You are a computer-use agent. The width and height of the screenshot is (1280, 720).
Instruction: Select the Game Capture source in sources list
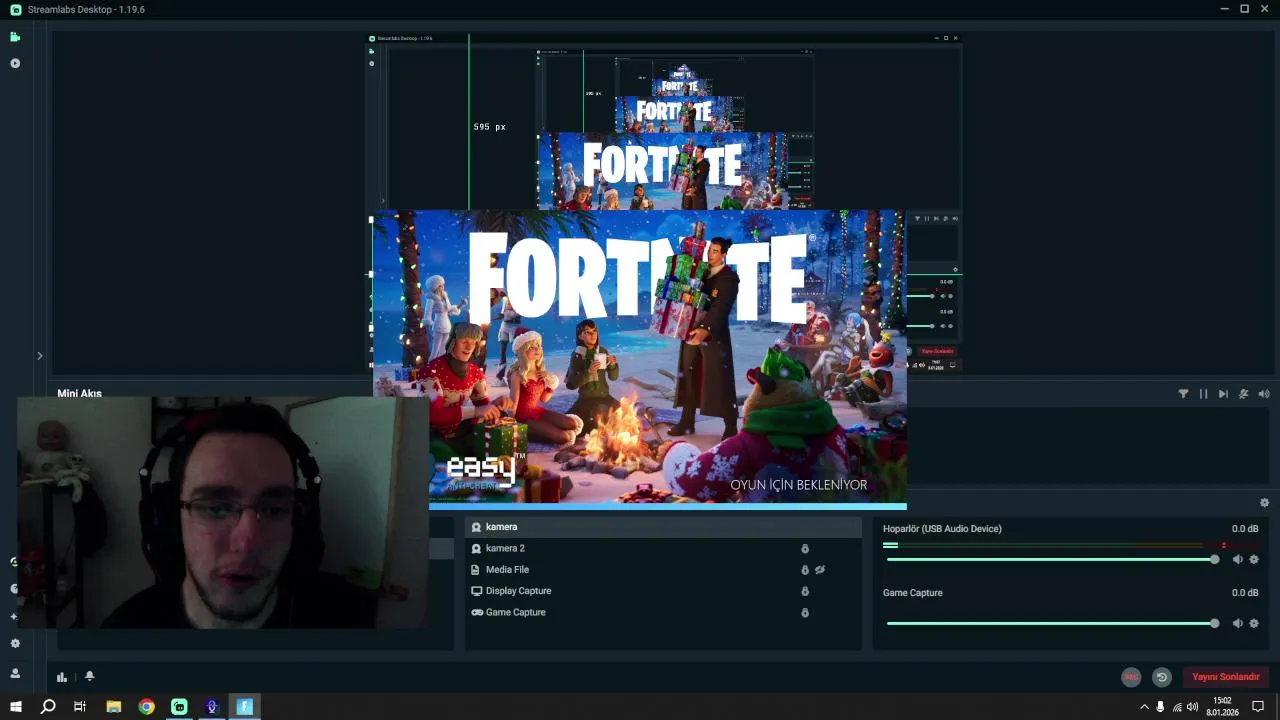tap(663, 612)
